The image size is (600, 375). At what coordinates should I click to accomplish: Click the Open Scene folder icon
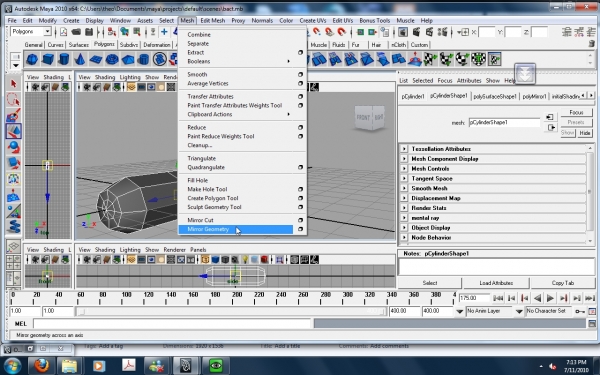(x=76, y=32)
